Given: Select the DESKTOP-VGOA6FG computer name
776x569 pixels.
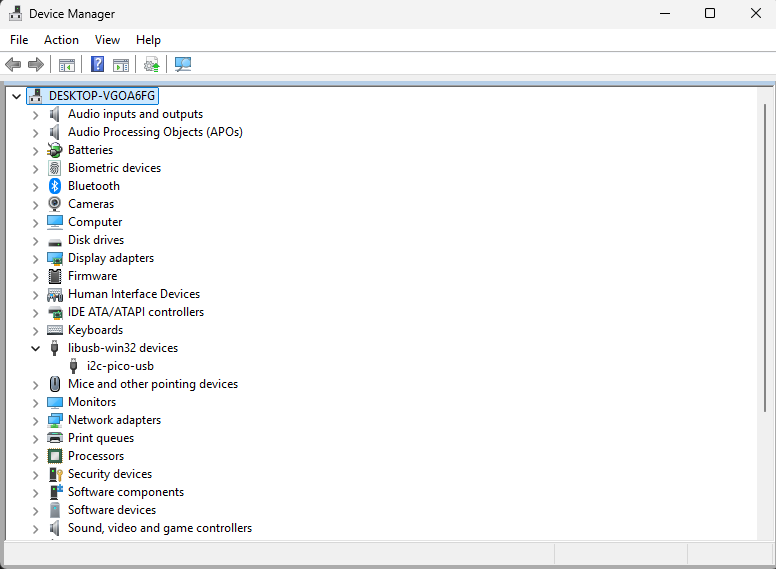Looking at the screenshot, I should click(102, 95).
